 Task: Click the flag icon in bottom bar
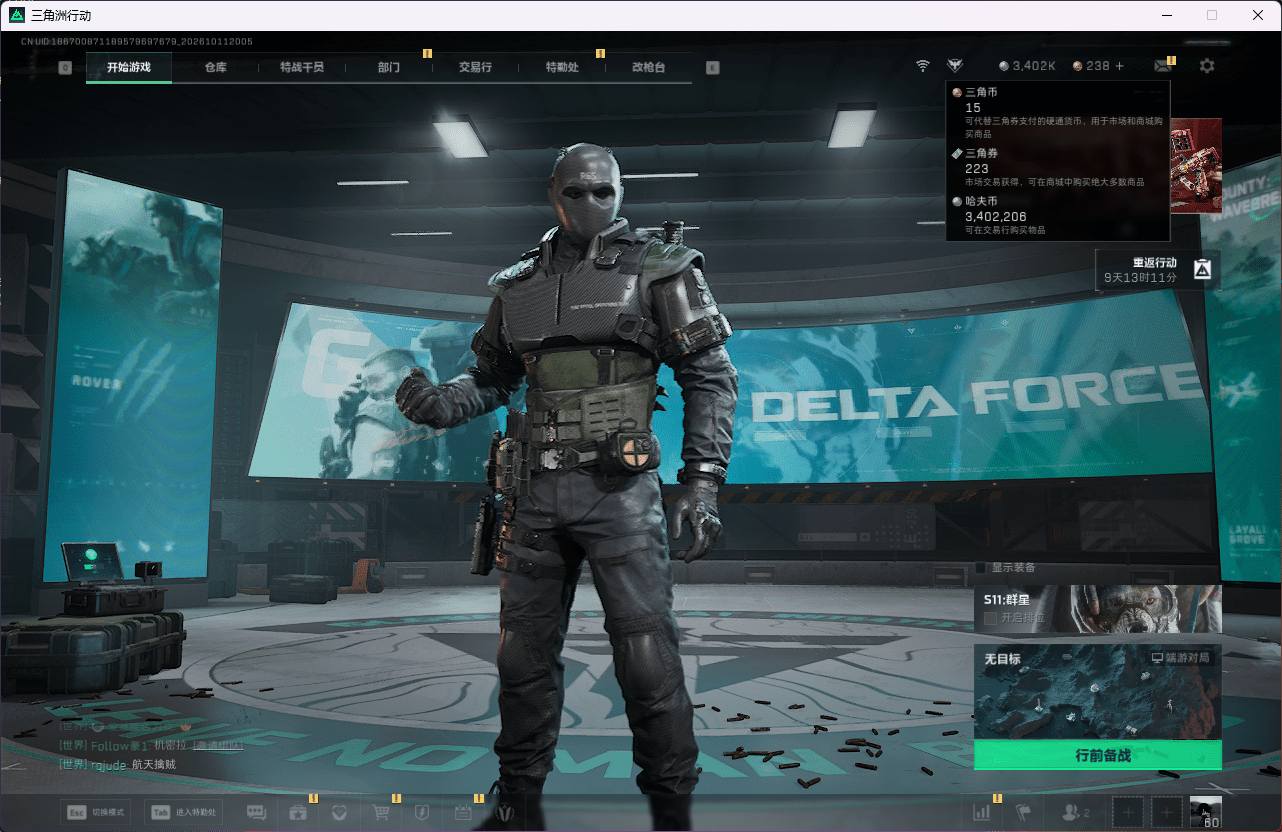[x=1022, y=812]
